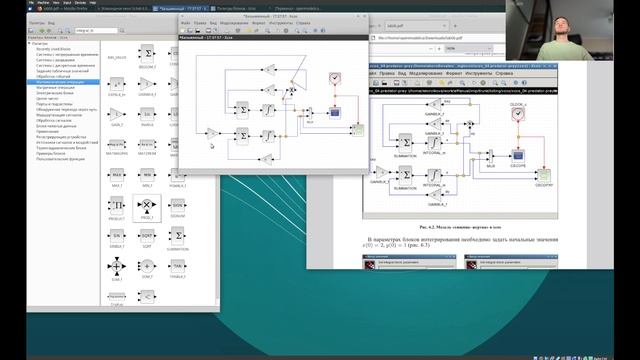Click the lower sigma summation block in diagram
This screenshot has height=360, width=640.
[x=242, y=136]
